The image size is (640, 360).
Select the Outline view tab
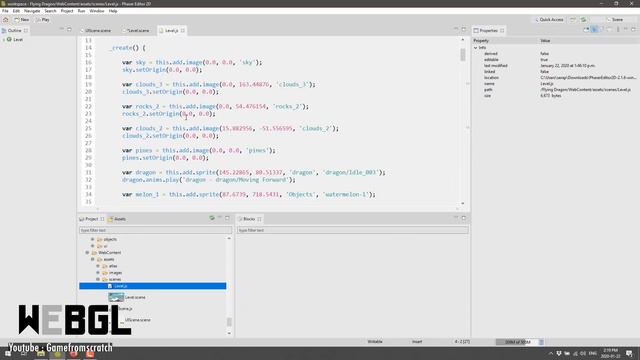point(14,31)
